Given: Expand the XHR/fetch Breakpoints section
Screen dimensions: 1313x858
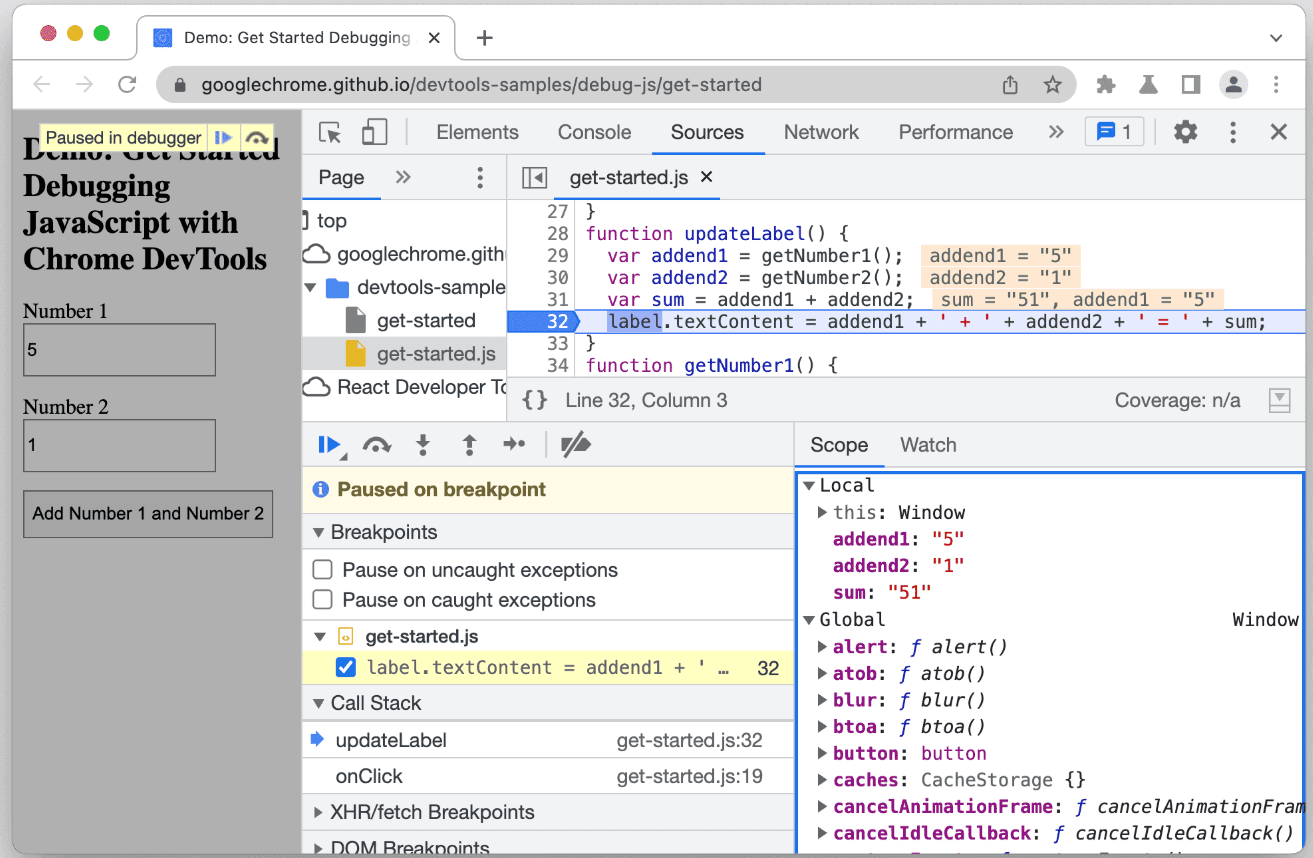Looking at the screenshot, I should pyautogui.click(x=432, y=812).
